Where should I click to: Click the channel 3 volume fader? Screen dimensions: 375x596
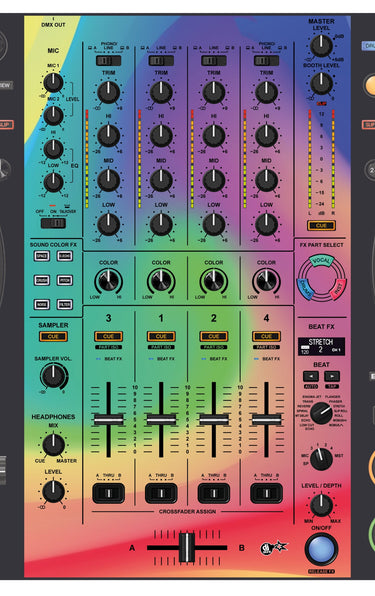click(x=109, y=420)
